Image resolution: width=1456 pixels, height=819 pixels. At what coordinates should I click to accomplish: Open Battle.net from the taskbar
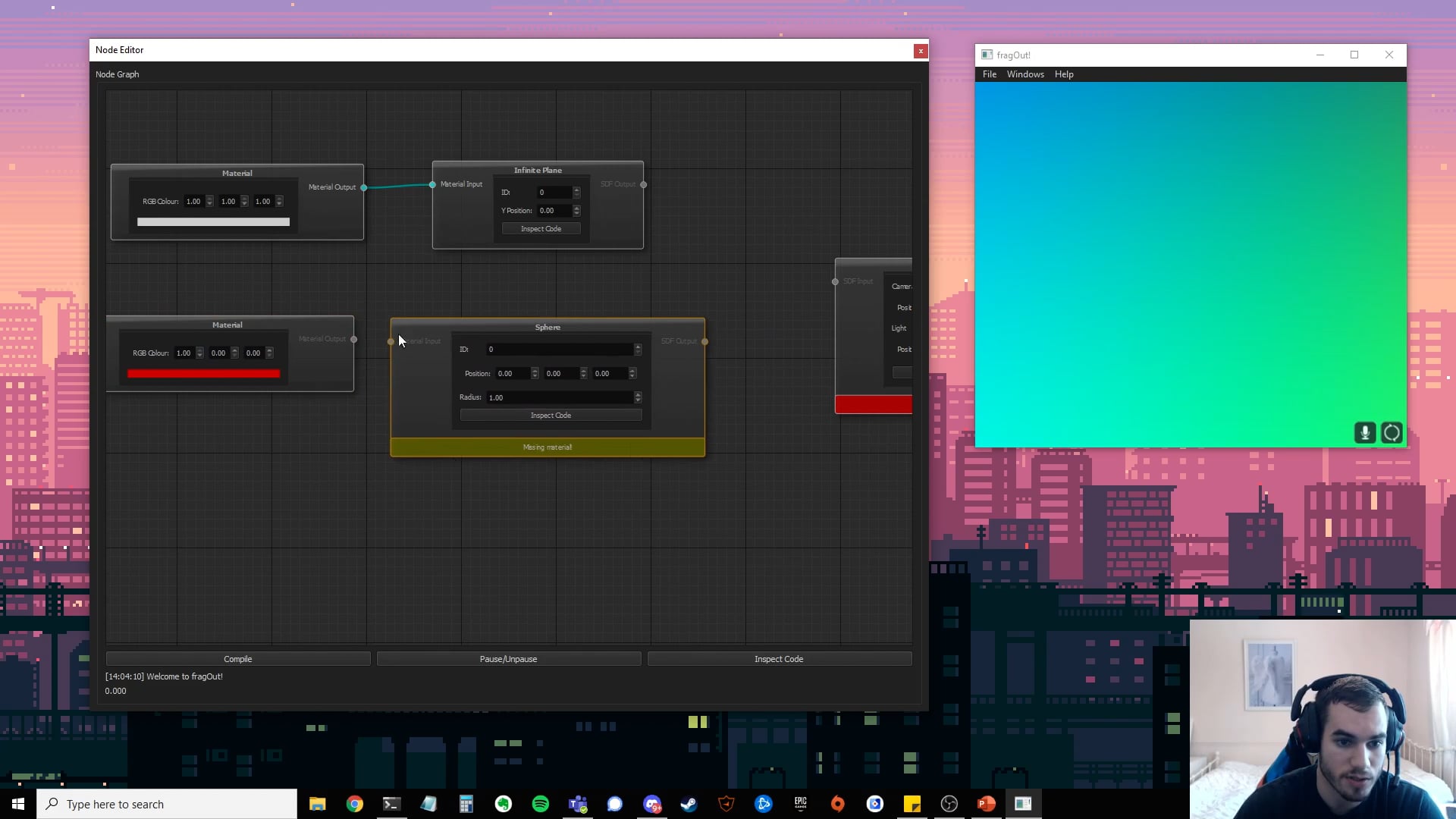pos(763,804)
